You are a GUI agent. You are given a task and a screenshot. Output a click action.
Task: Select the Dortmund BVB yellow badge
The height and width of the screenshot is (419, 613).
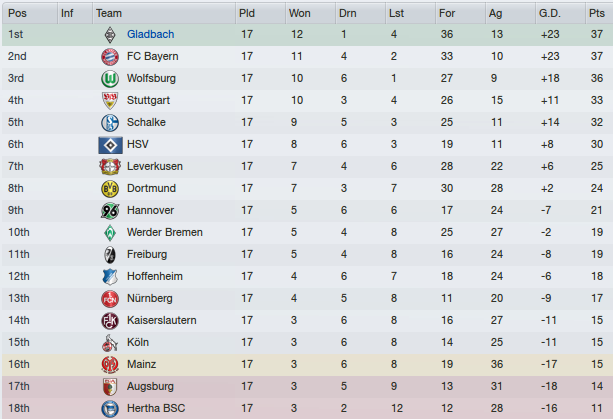110,189
